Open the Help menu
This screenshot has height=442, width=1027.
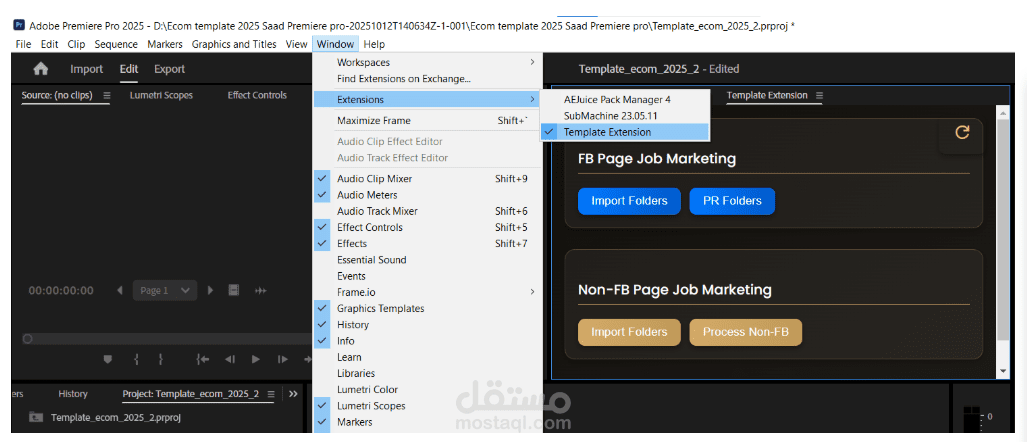point(375,45)
